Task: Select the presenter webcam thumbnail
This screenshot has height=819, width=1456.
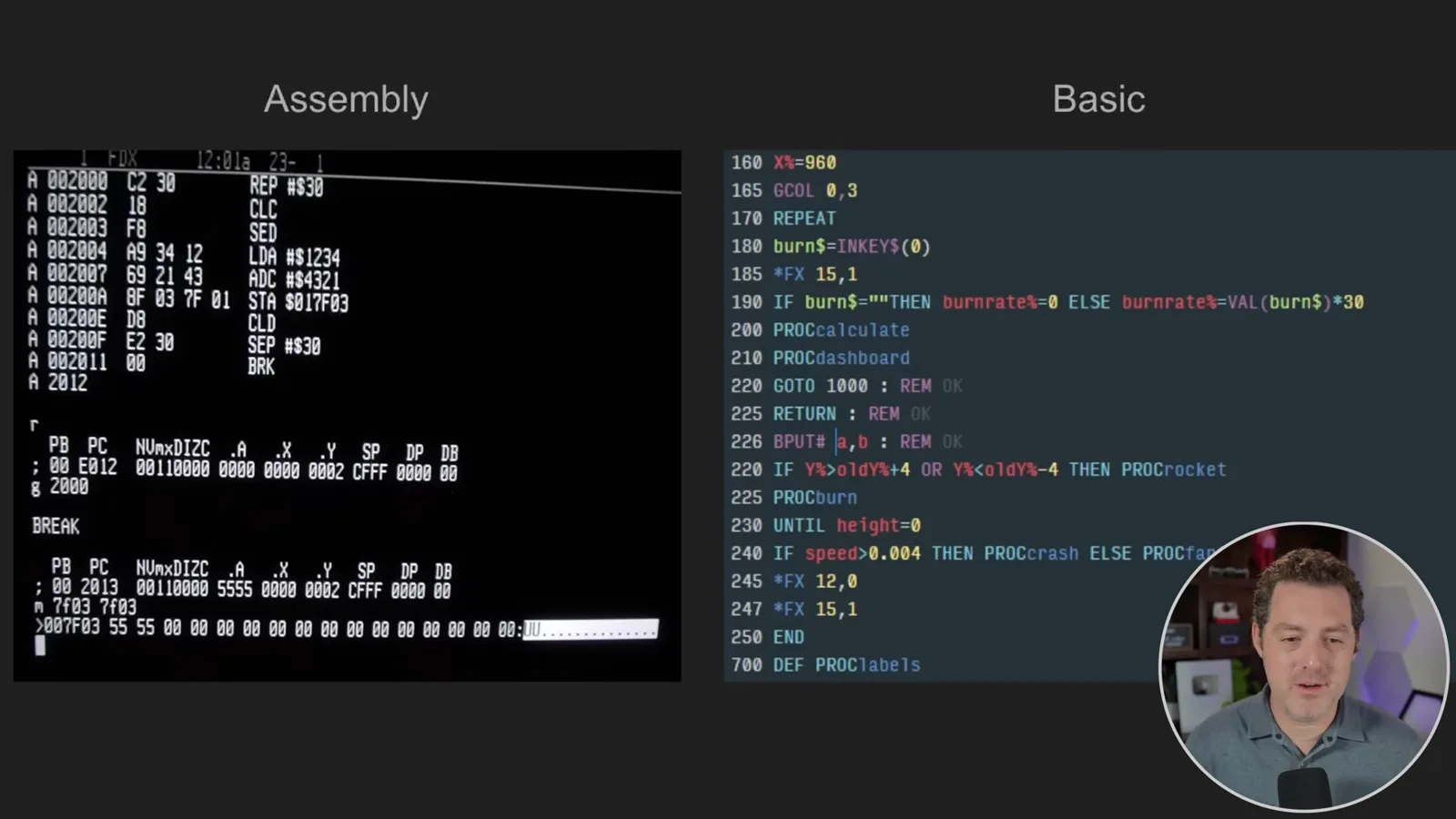Action: coord(1304,666)
